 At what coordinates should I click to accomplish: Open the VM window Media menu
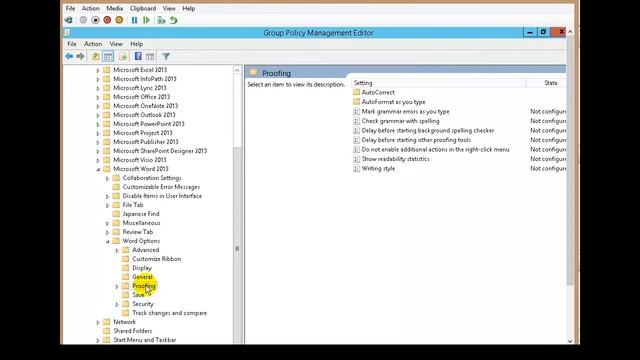click(114, 8)
